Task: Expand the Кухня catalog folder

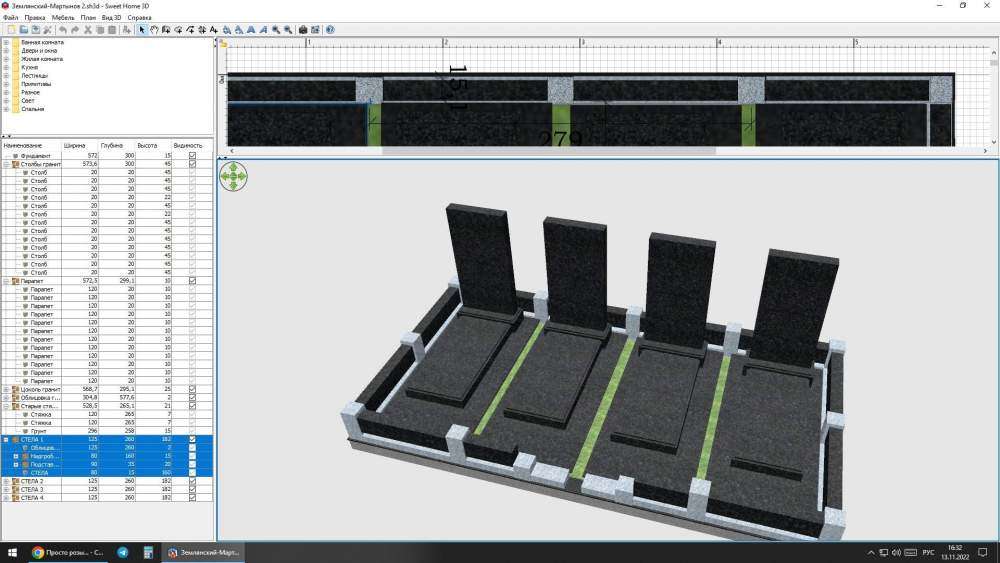Action: click(x=6, y=68)
